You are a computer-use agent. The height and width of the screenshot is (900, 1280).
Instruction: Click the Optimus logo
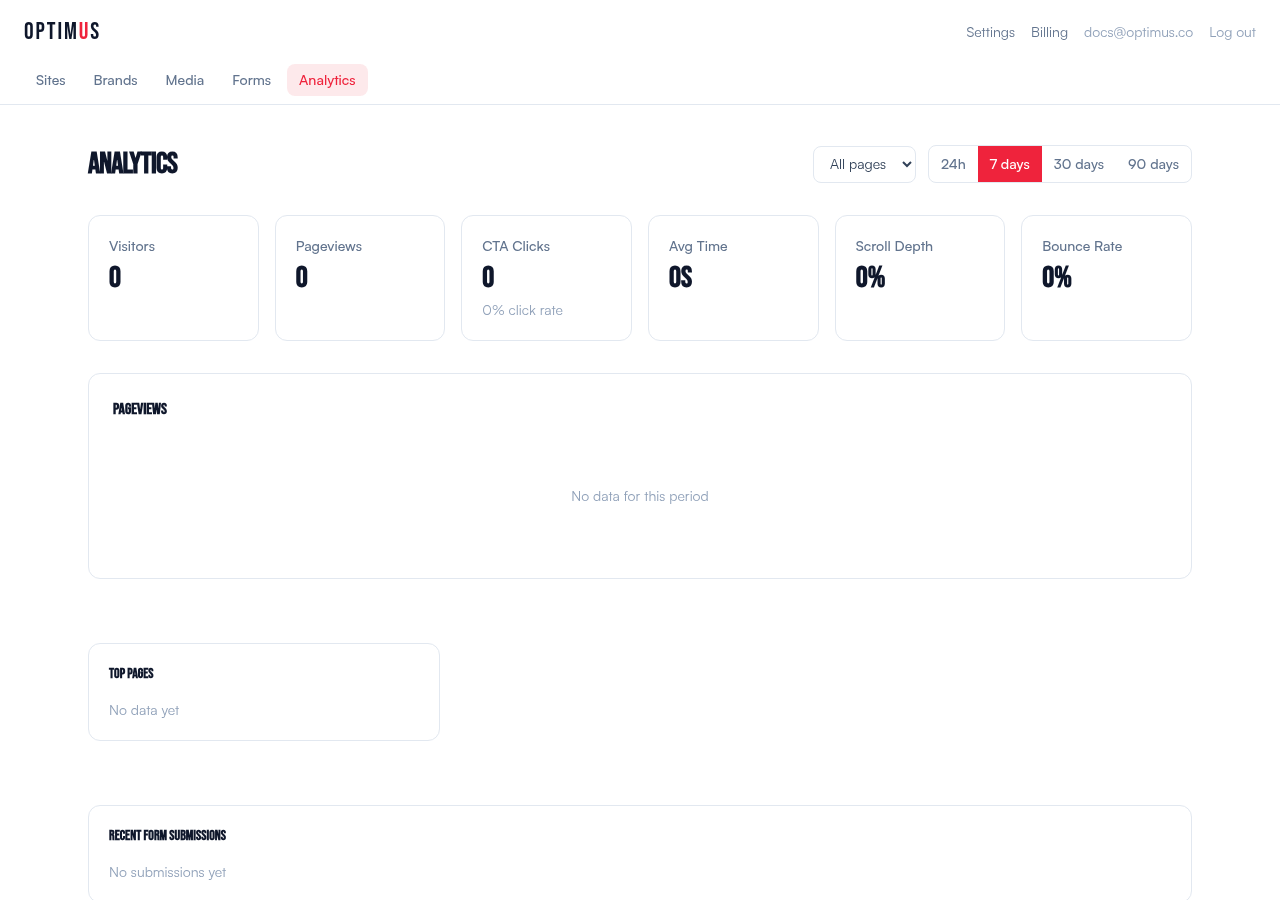(61, 30)
